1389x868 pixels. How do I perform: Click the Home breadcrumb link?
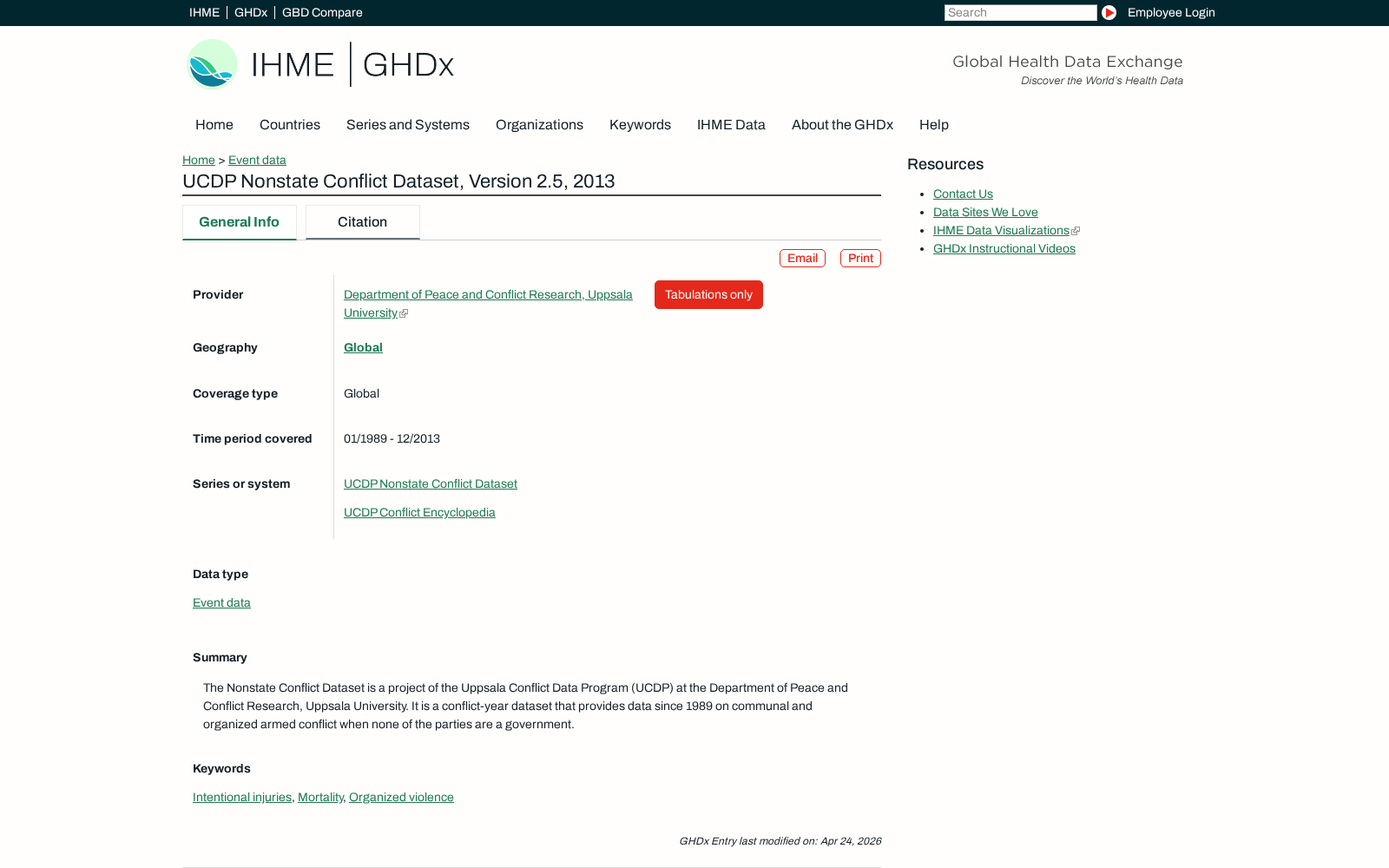pyautogui.click(x=199, y=160)
